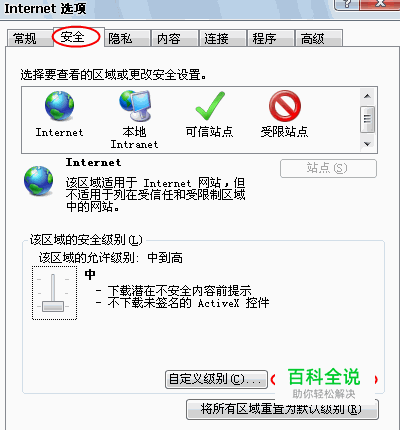Click the 自定义级别(C)... button
This screenshot has width=400, height=430.
point(216,379)
